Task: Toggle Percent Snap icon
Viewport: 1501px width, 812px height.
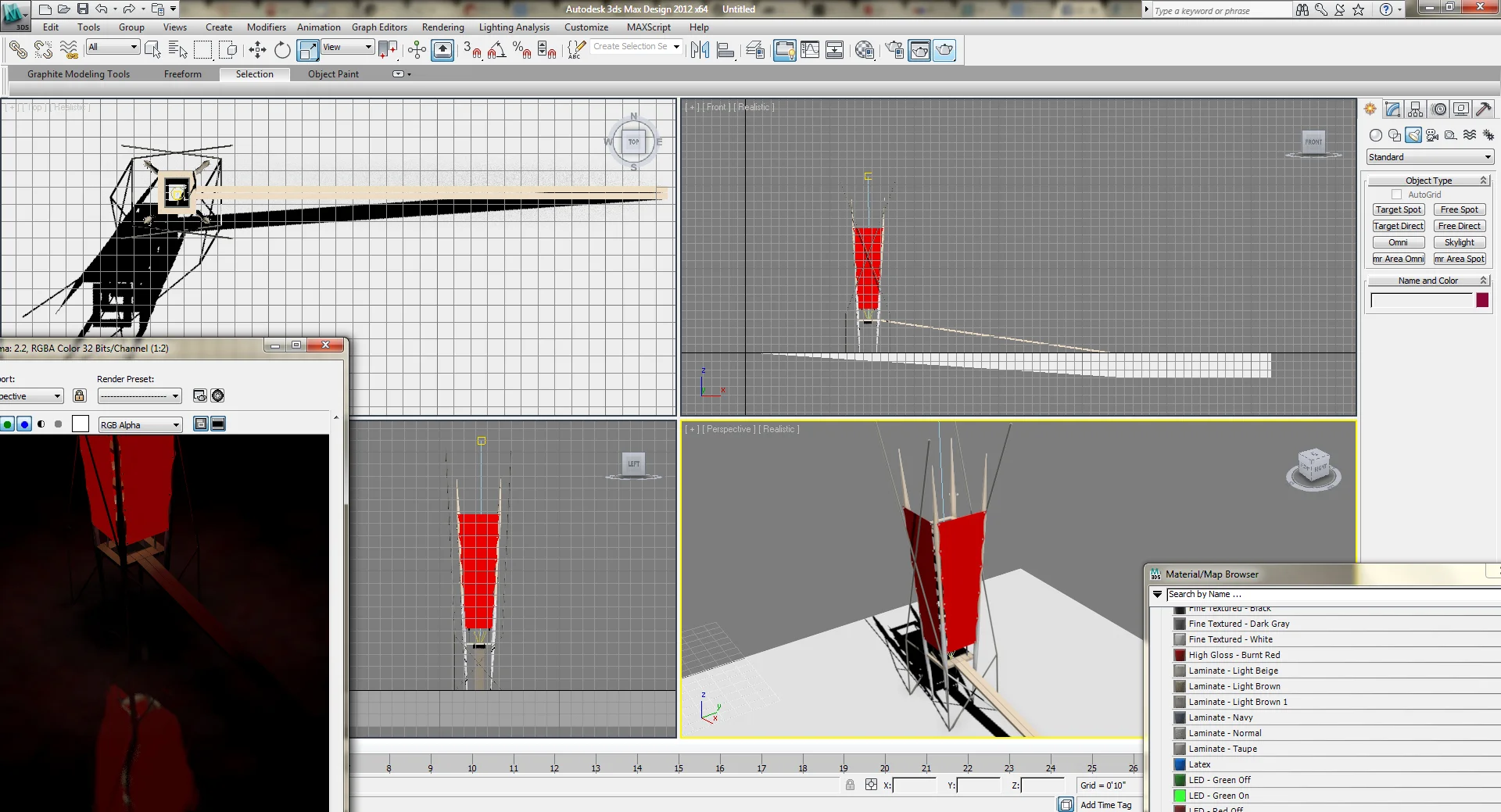Action: point(522,50)
